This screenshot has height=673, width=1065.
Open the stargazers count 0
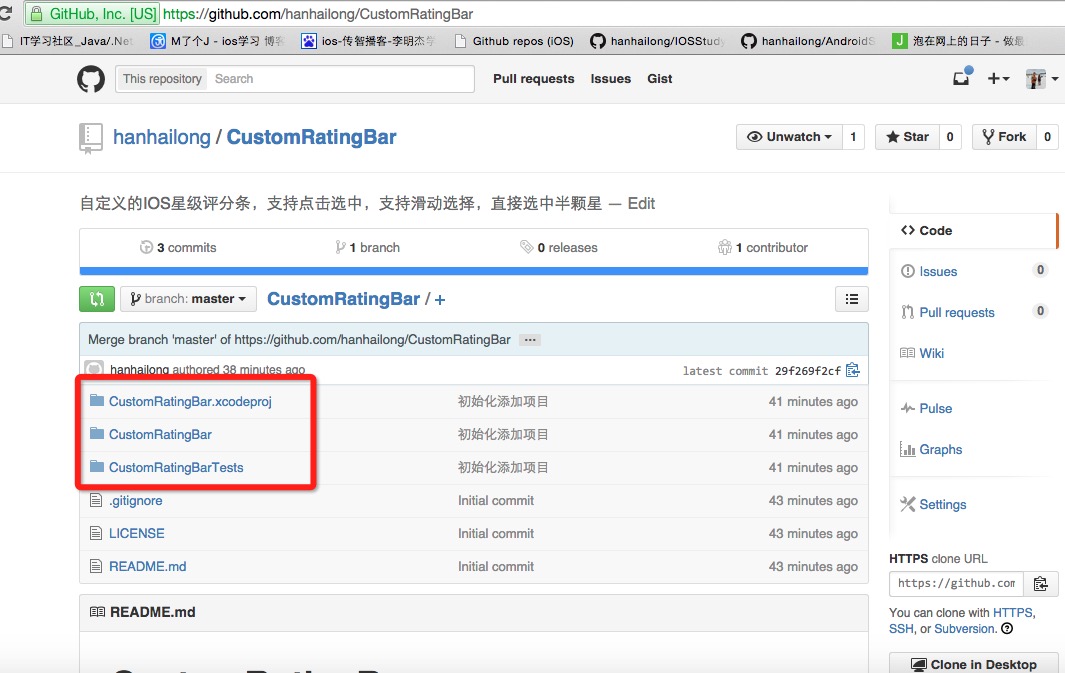tap(950, 137)
